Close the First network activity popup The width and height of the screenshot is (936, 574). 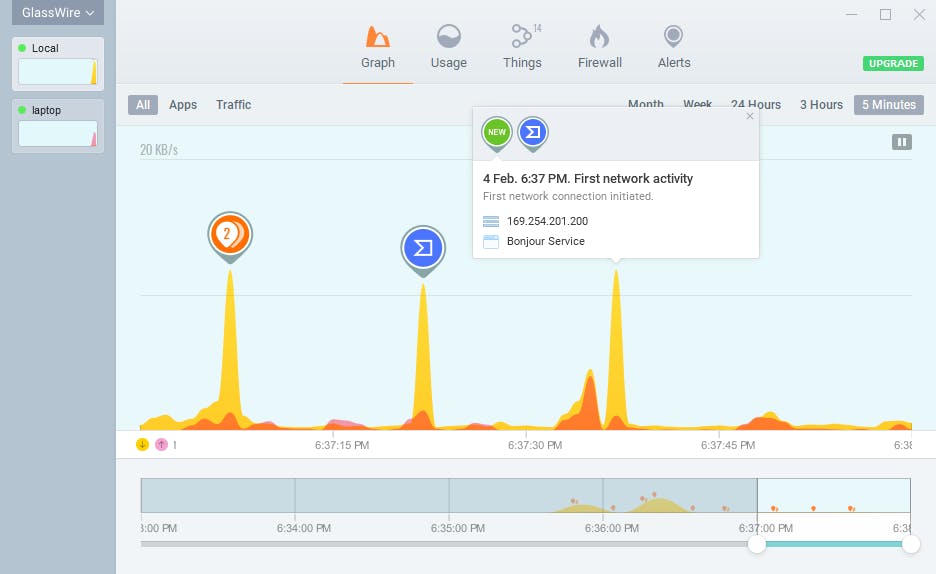pos(750,116)
